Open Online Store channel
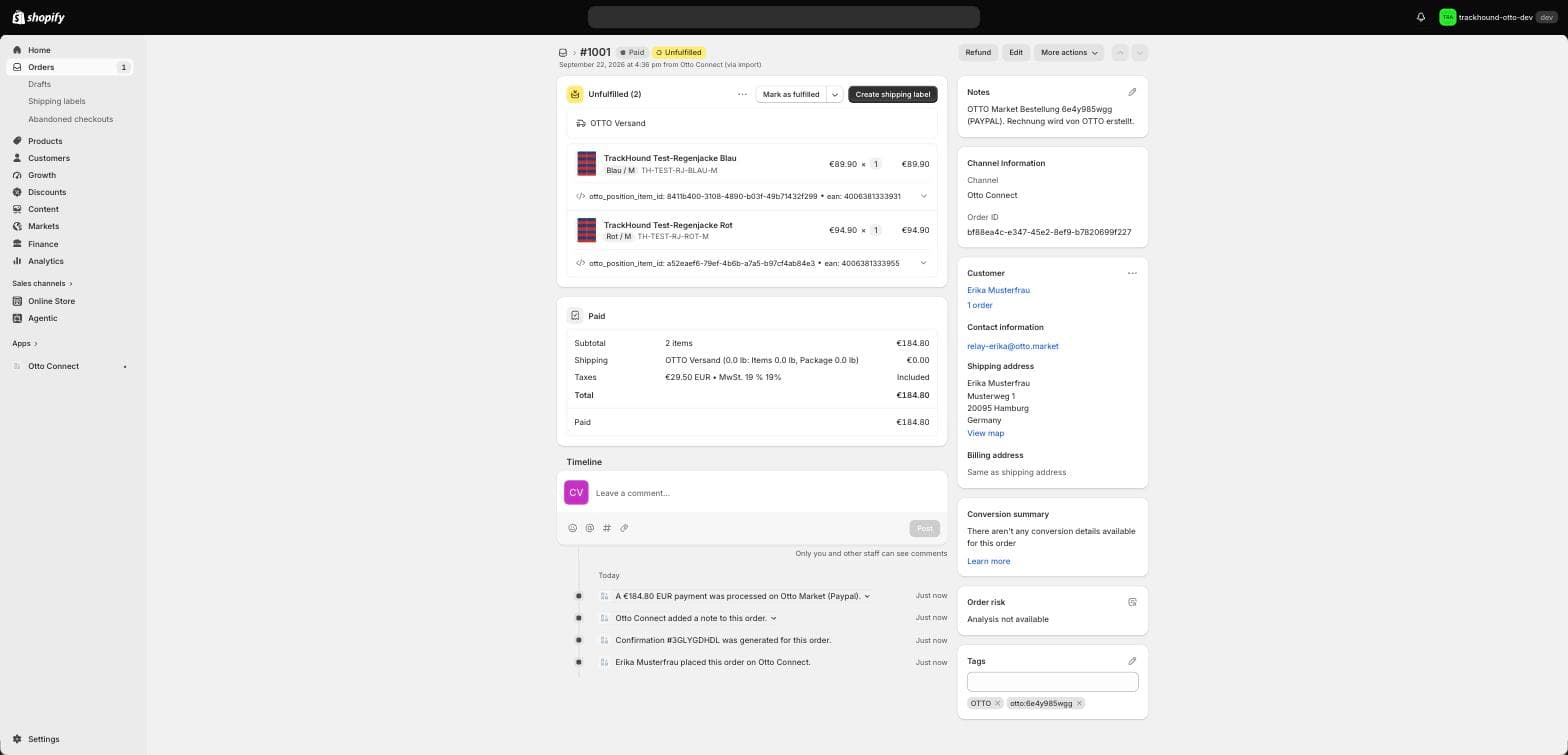The height and width of the screenshot is (755, 1568). [51, 301]
